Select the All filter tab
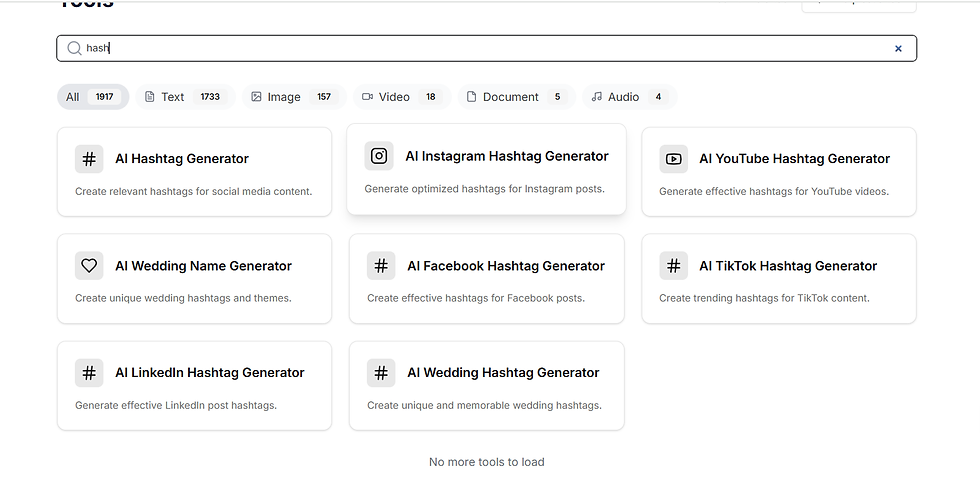Viewport: 980px width, 504px height. pyautogui.click(x=93, y=97)
